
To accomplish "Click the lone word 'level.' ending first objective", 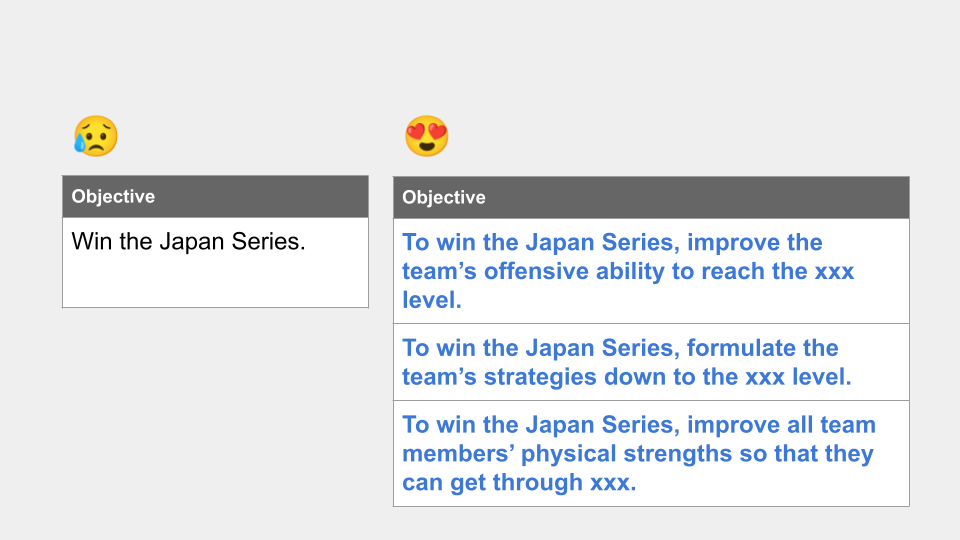I will 432,300.
